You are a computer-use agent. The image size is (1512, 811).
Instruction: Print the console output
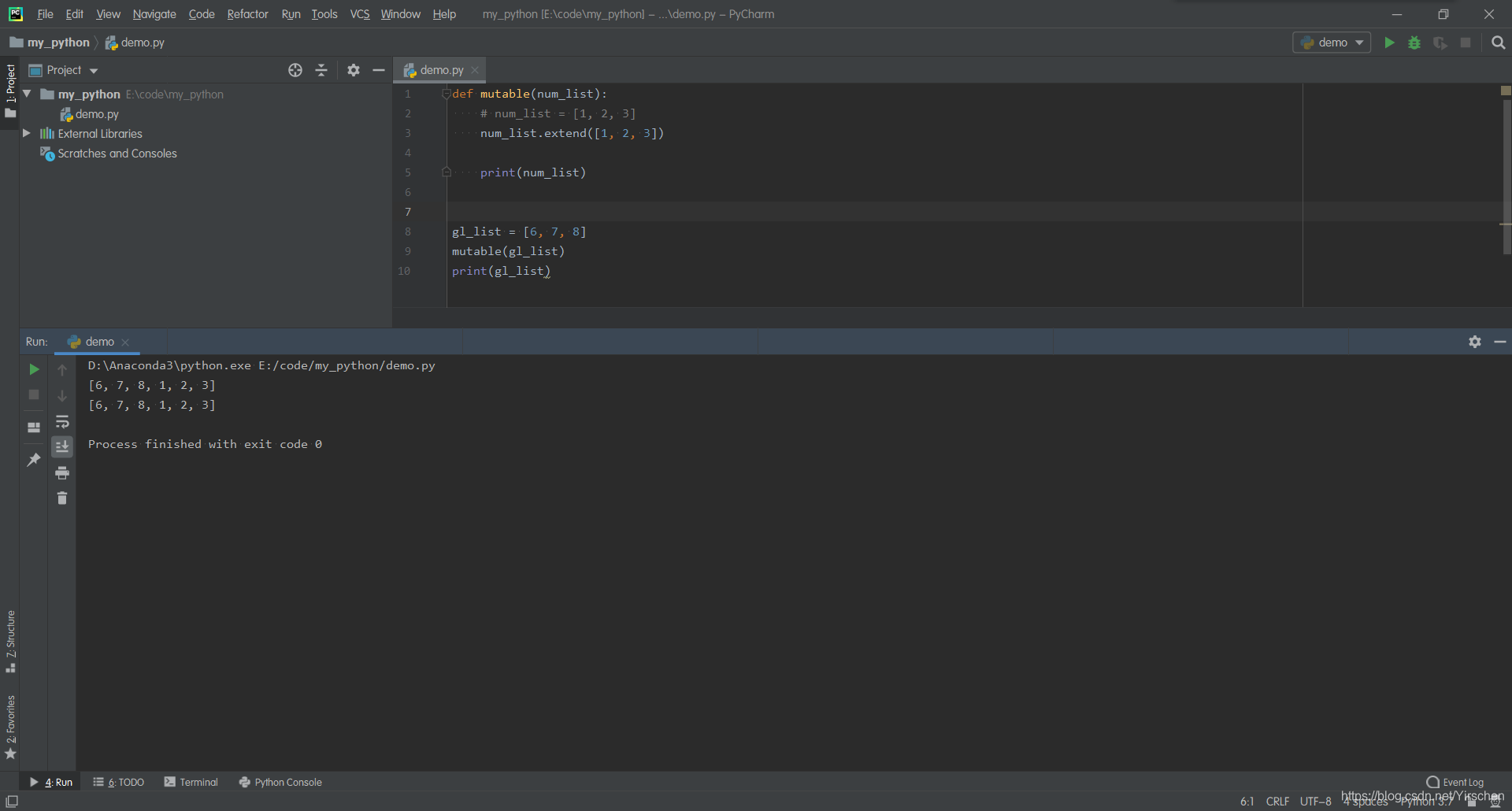pyautogui.click(x=62, y=472)
